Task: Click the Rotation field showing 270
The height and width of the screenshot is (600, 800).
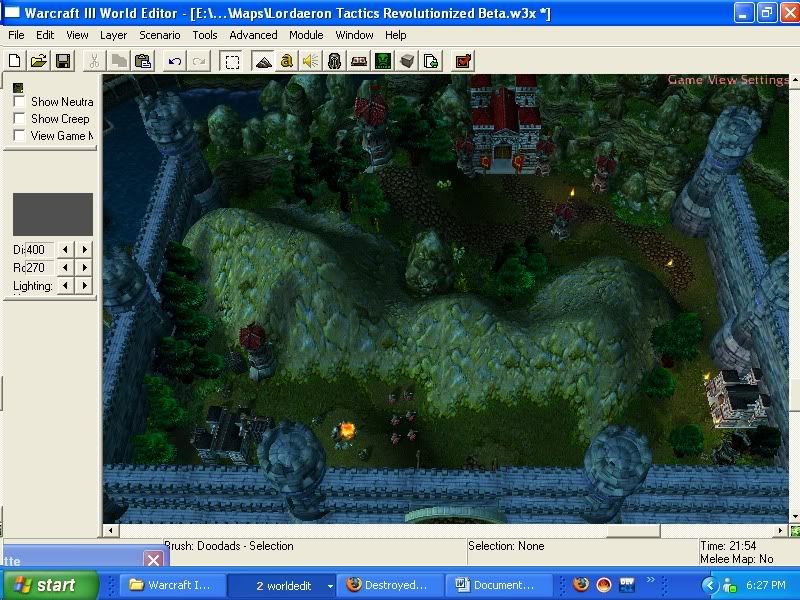Action: tap(39, 267)
